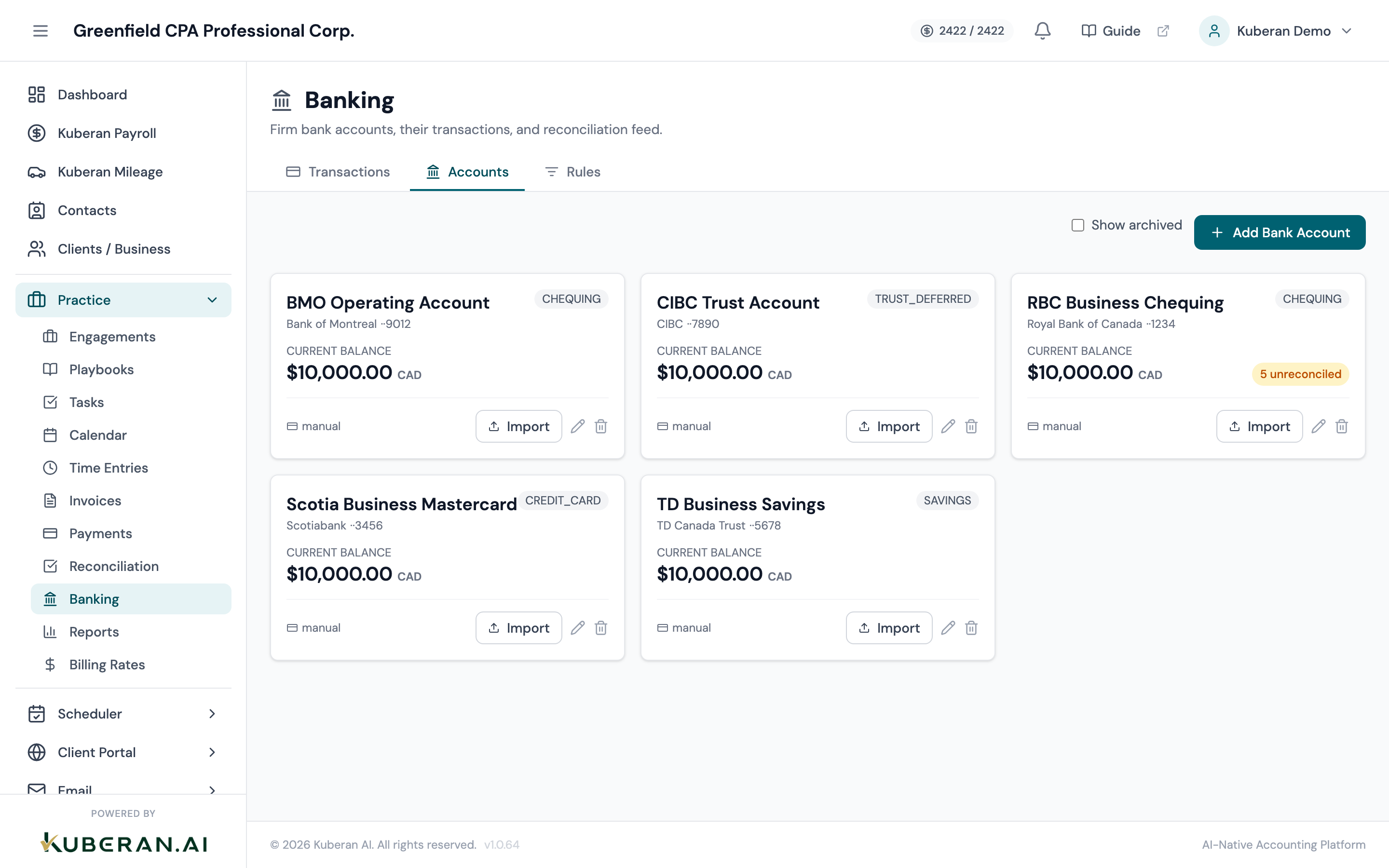Edit the Scotia Business Mastercard pencil icon
Image resolution: width=1389 pixels, height=868 pixels.
(x=577, y=627)
